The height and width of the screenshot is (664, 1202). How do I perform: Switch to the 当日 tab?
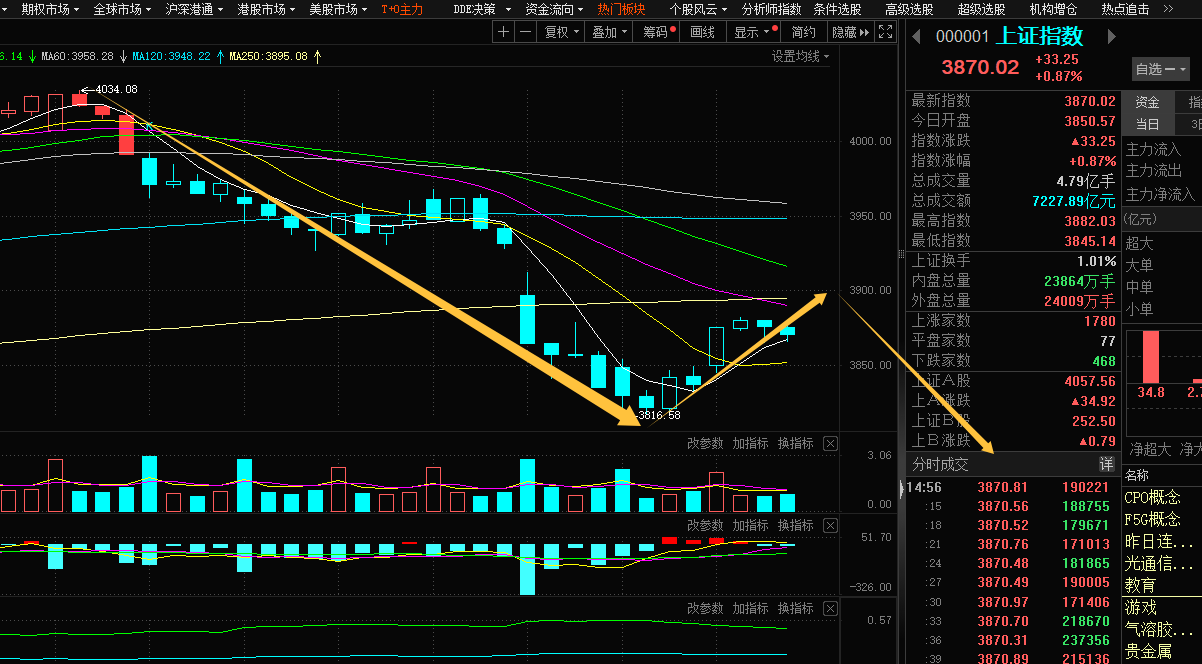1147,124
